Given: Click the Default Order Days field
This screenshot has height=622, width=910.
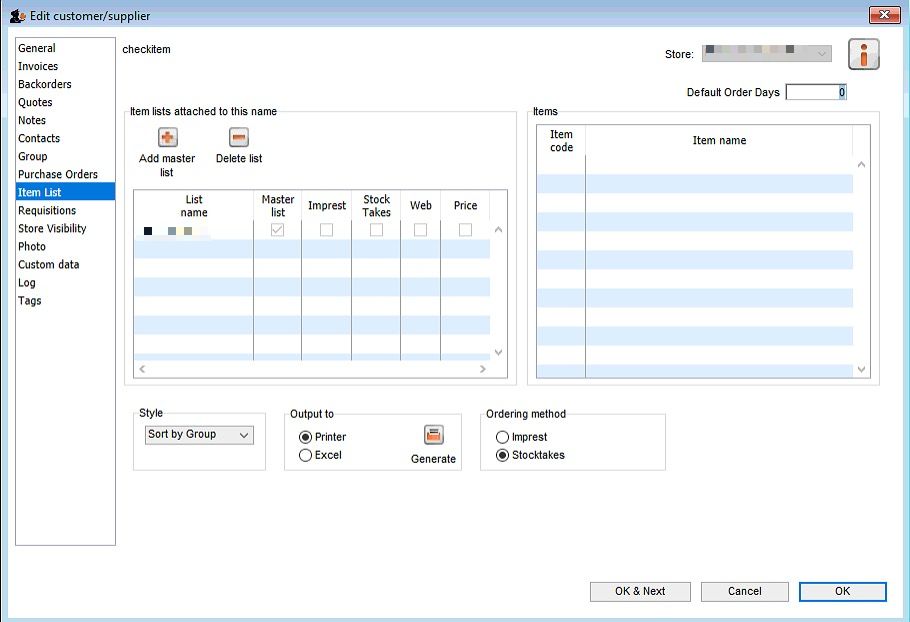Looking at the screenshot, I should pos(816,92).
